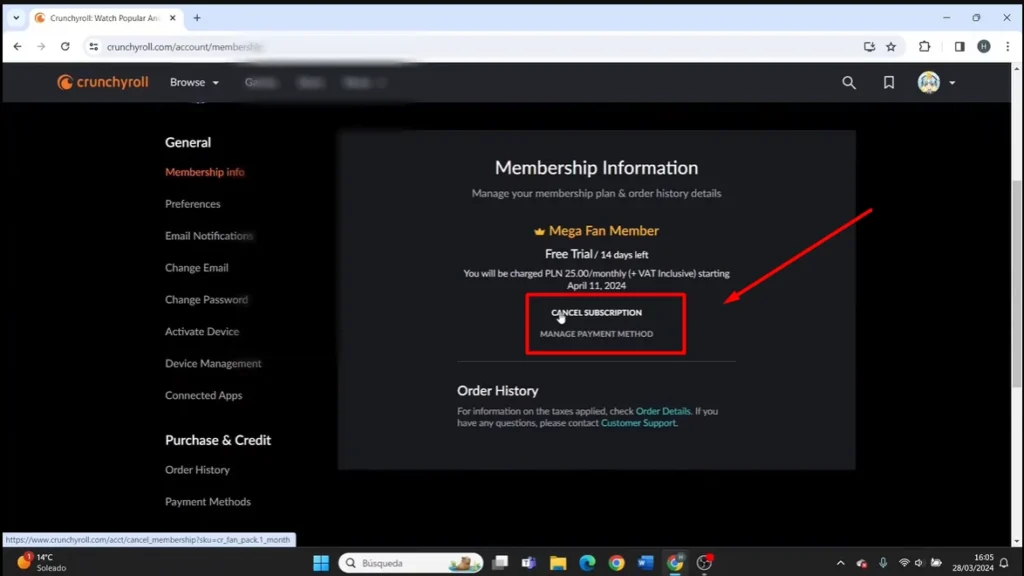Open Microsoft Word from taskbar
Viewport: 1024px width, 576px height.
[x=645, y=563]
